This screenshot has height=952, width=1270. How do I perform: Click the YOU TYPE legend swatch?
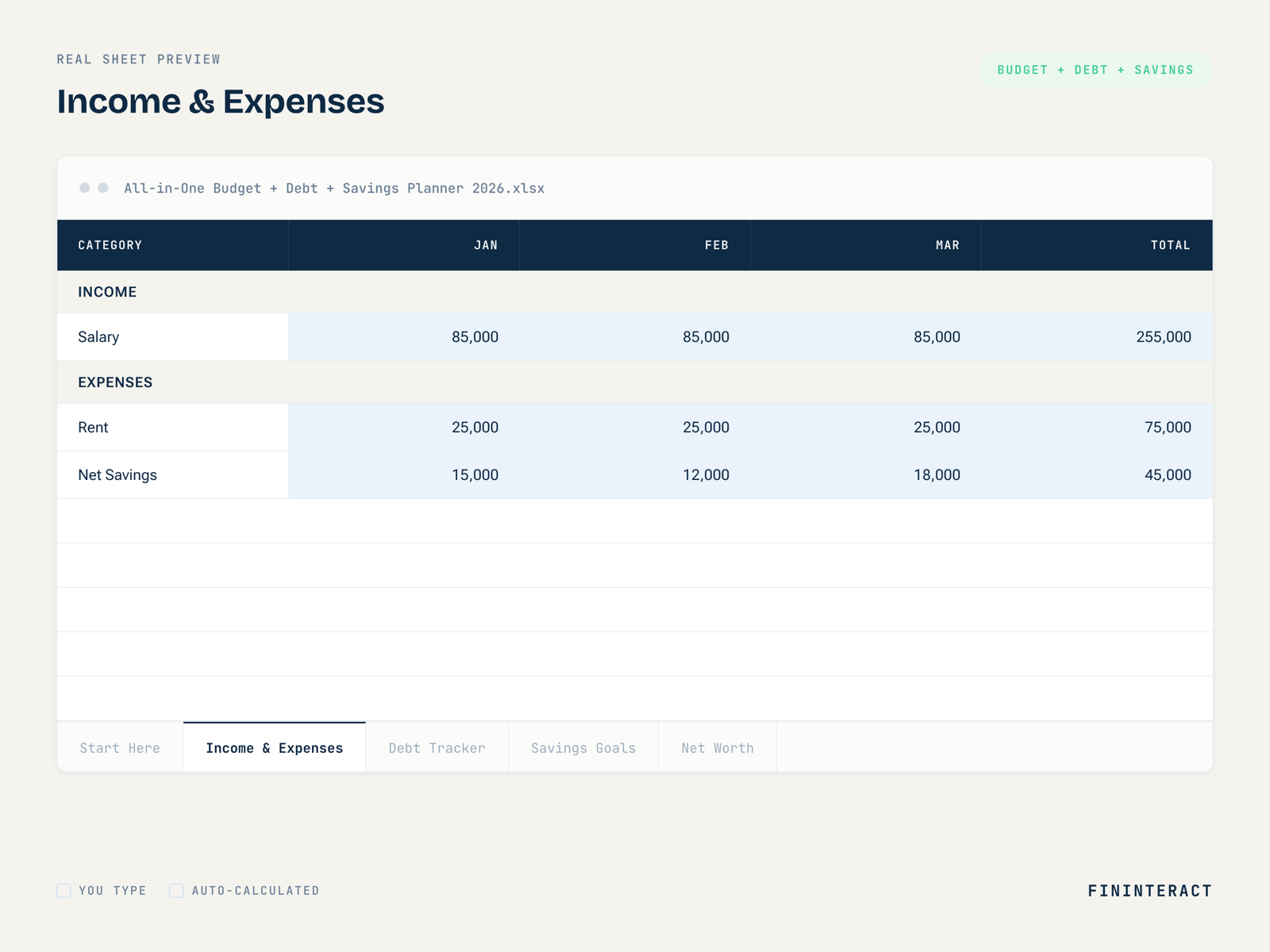coord(63,891)
